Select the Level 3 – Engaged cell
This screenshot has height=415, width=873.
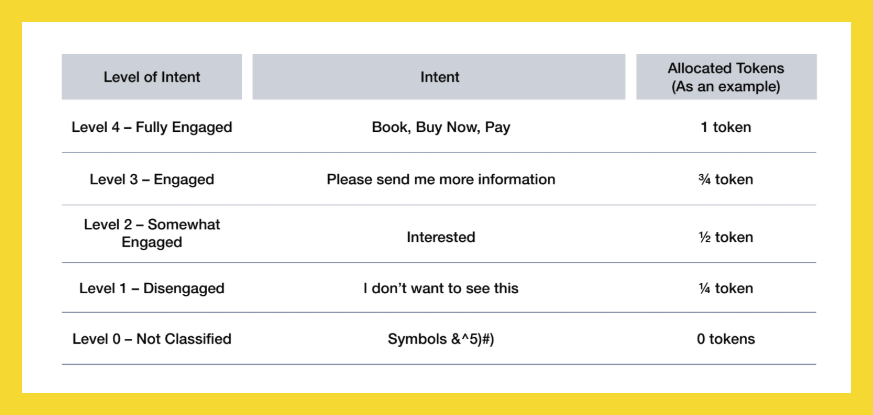click(152, 180)
